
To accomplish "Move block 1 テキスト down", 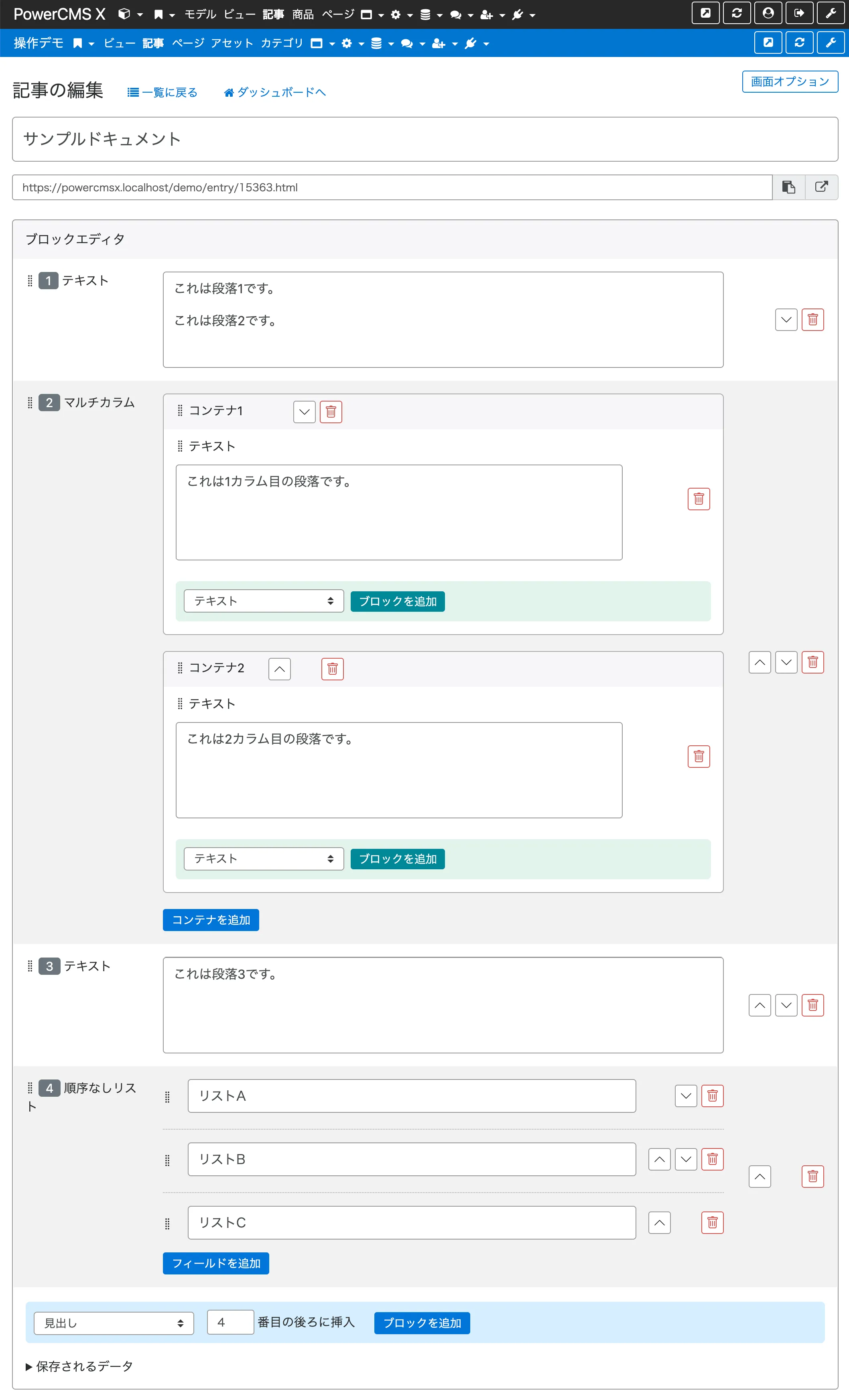I will [x=786, y=319].
